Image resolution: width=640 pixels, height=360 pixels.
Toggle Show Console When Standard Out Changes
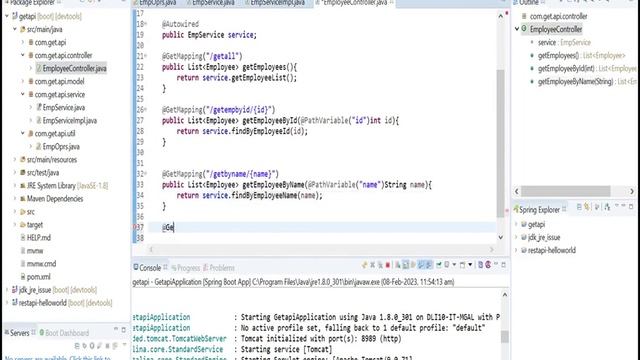pyautogui.click(x=420, y=265)
